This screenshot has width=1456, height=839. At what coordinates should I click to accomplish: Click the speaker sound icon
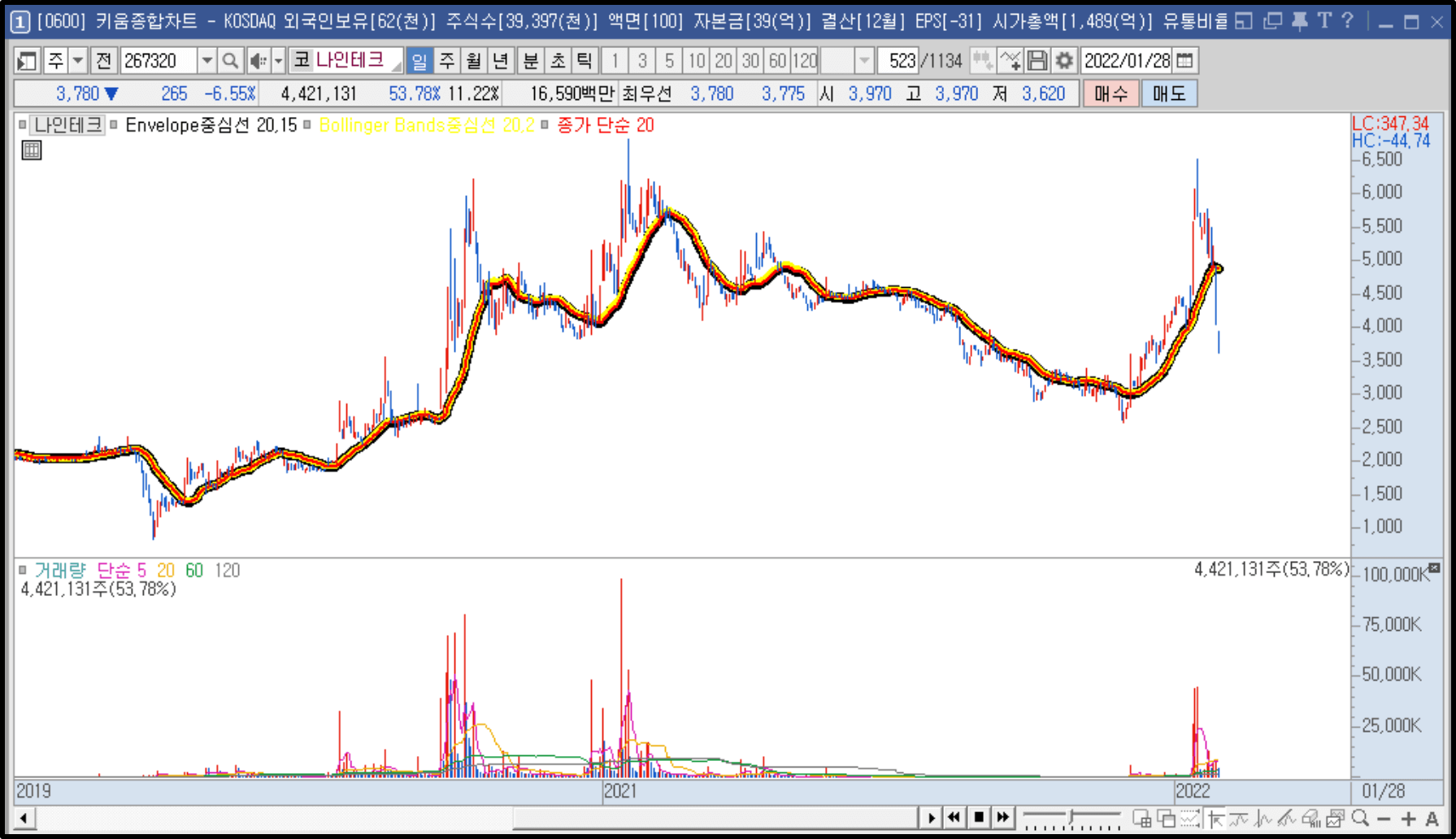[x=258, y=61]
